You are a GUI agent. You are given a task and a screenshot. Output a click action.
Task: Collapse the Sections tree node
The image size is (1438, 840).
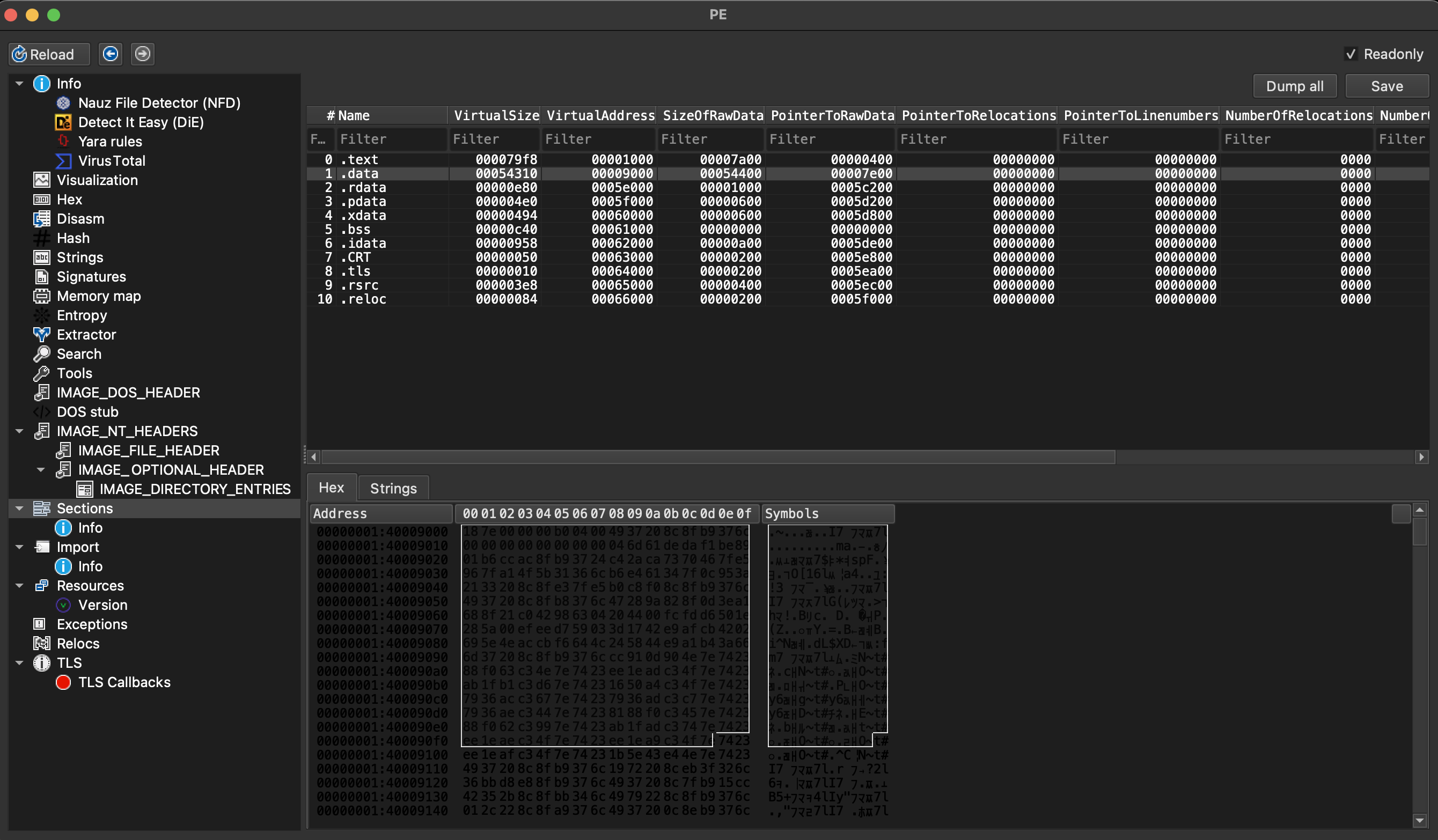coord(19,509)
